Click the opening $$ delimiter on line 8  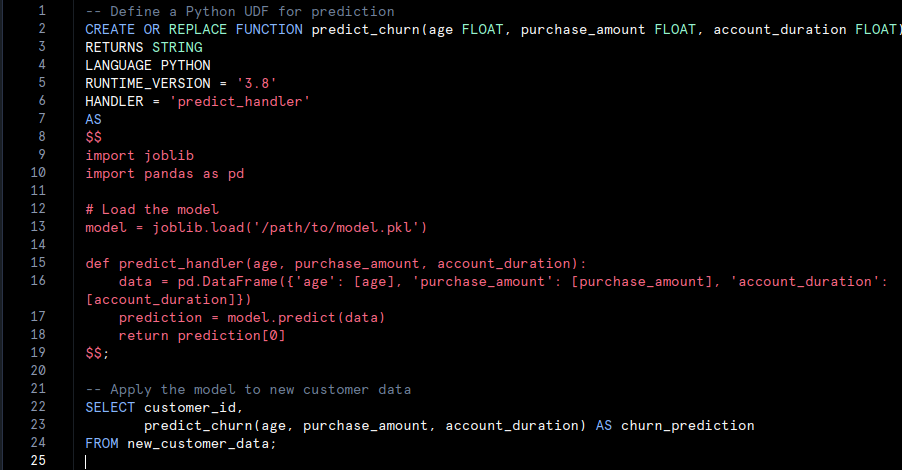coord(94,137)
